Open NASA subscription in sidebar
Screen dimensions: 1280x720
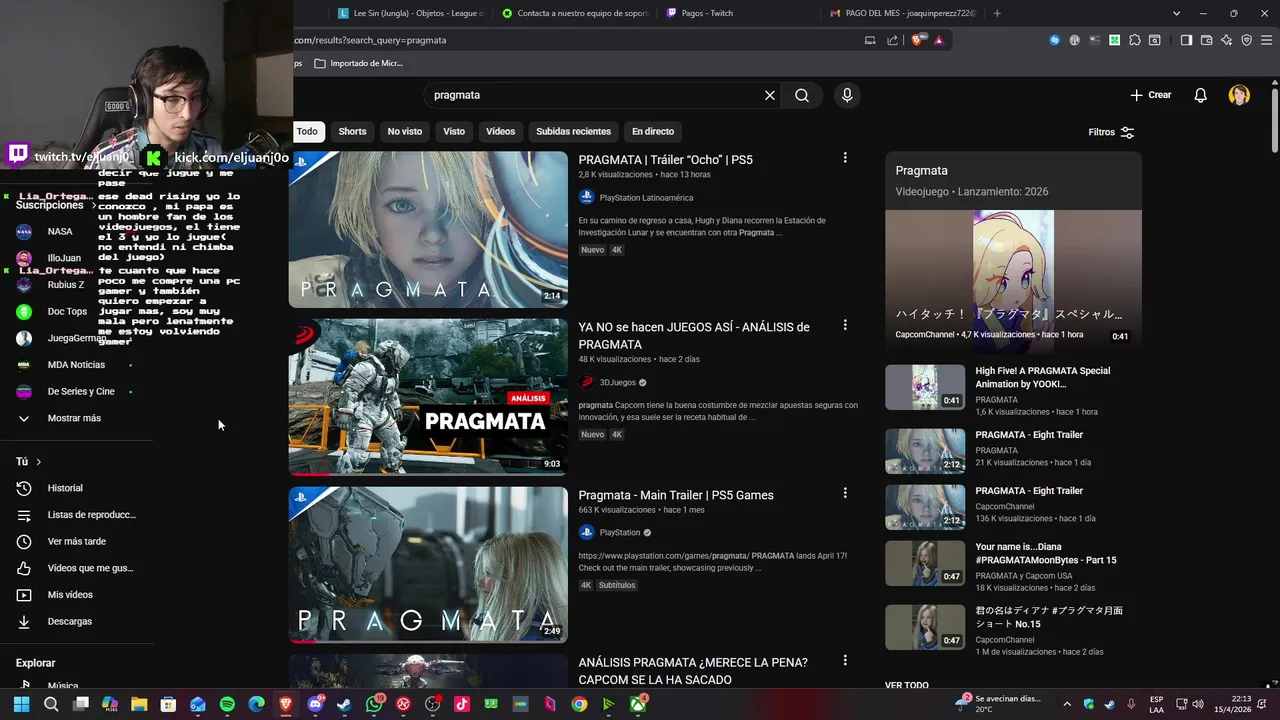(x=60, y=231)
